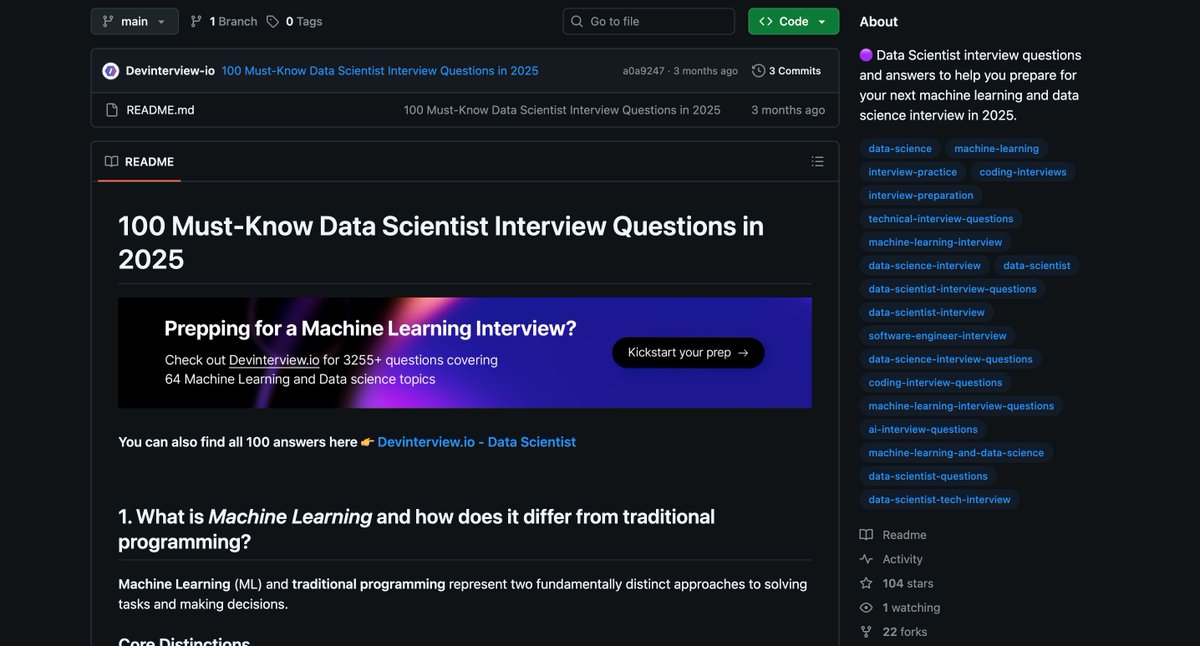Viewport: 1200px width, 646px height.
Task: Click the data-science topic badge
Action: coord(899,147)
